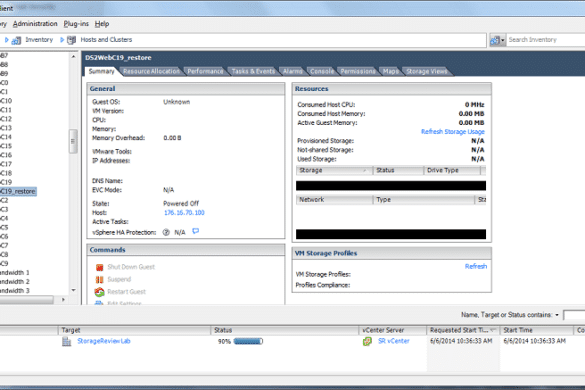Screen dimensions: 585x390
Task: Switch to the Storage Views tab
Action: point(426,71)
